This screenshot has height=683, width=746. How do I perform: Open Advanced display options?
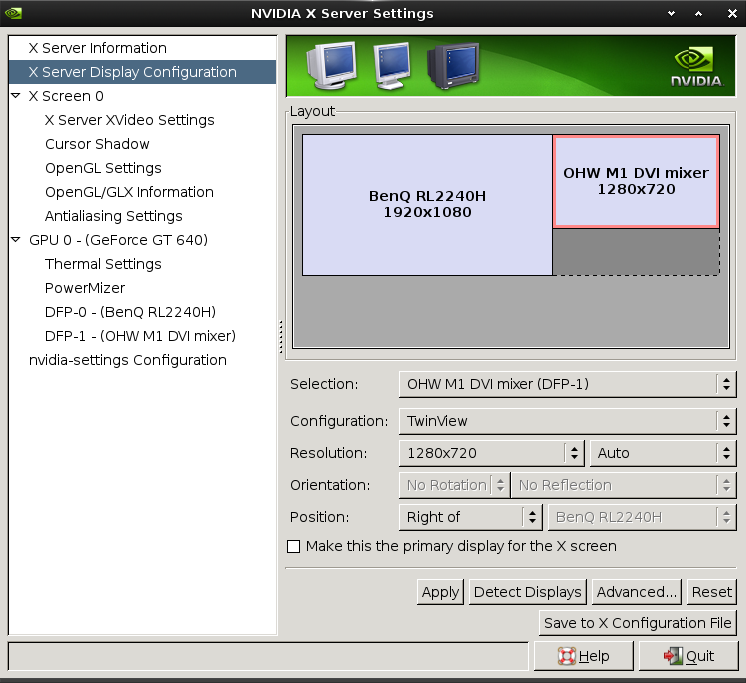[637, 592]
